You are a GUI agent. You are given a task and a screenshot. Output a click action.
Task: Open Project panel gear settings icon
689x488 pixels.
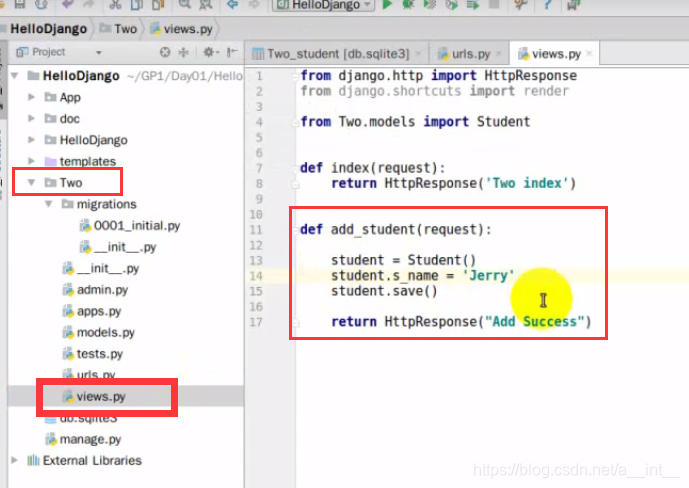coord(210,52)
